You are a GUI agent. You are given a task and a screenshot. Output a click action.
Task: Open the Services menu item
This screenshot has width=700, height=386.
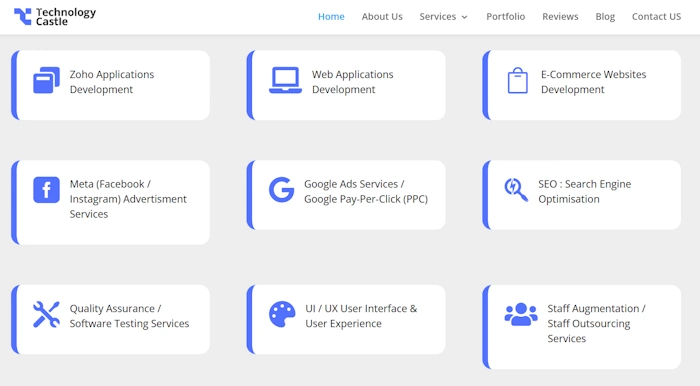pyautogui.click(x=438, y=17)
